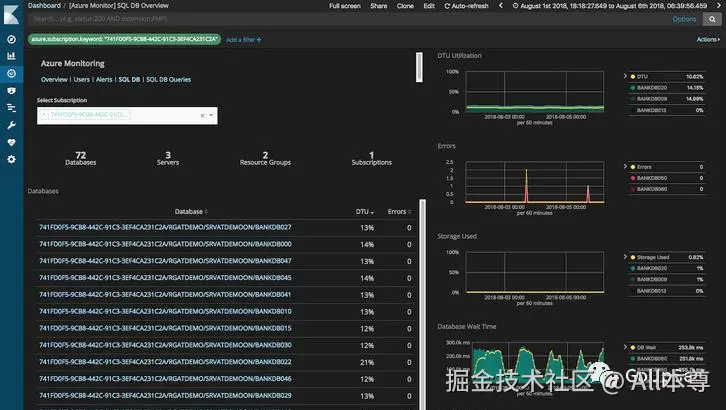The height and width of the screenshot is (410, 726).
Task: Open Dev Tools wrench icon
Action: pos(12,125)
